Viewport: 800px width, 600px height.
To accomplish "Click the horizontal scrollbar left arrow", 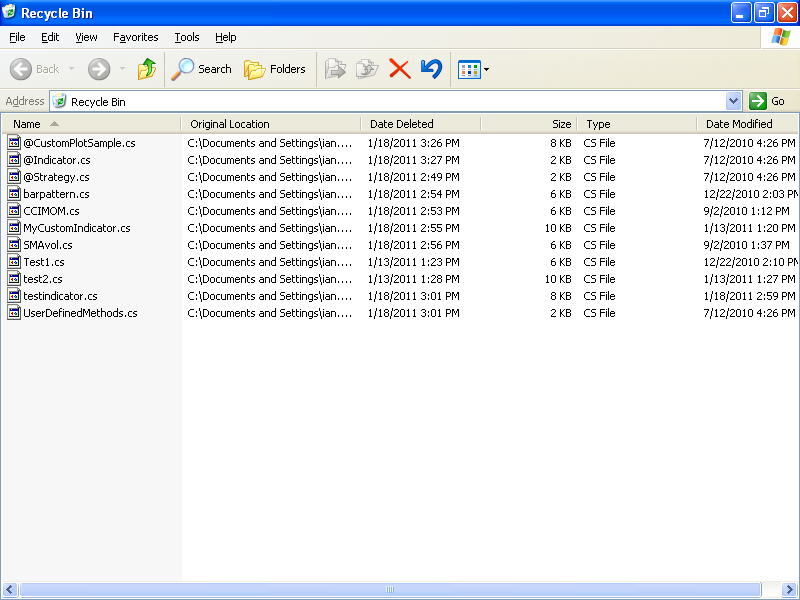I will pyautogui.click(x=10, y=590).
